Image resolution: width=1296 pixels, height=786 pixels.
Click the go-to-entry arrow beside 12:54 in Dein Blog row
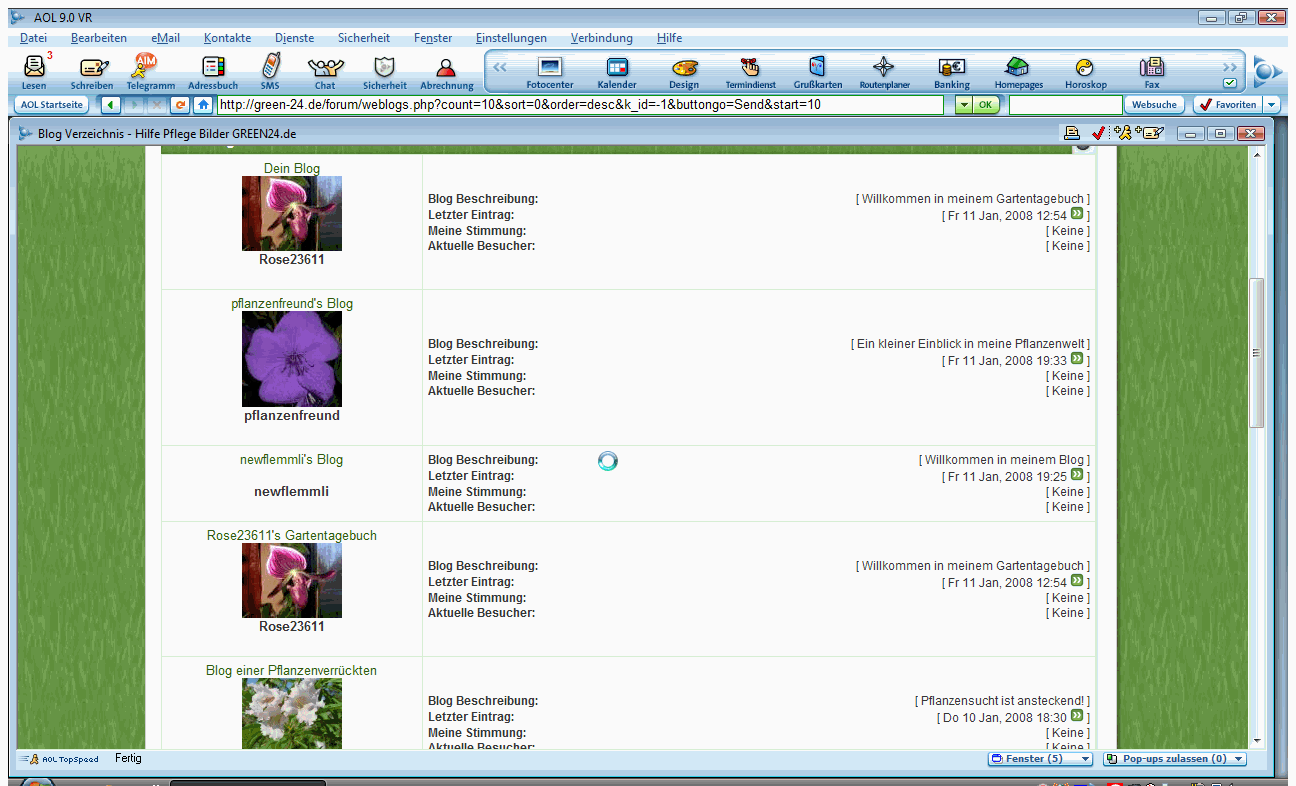coord(1077,214)
